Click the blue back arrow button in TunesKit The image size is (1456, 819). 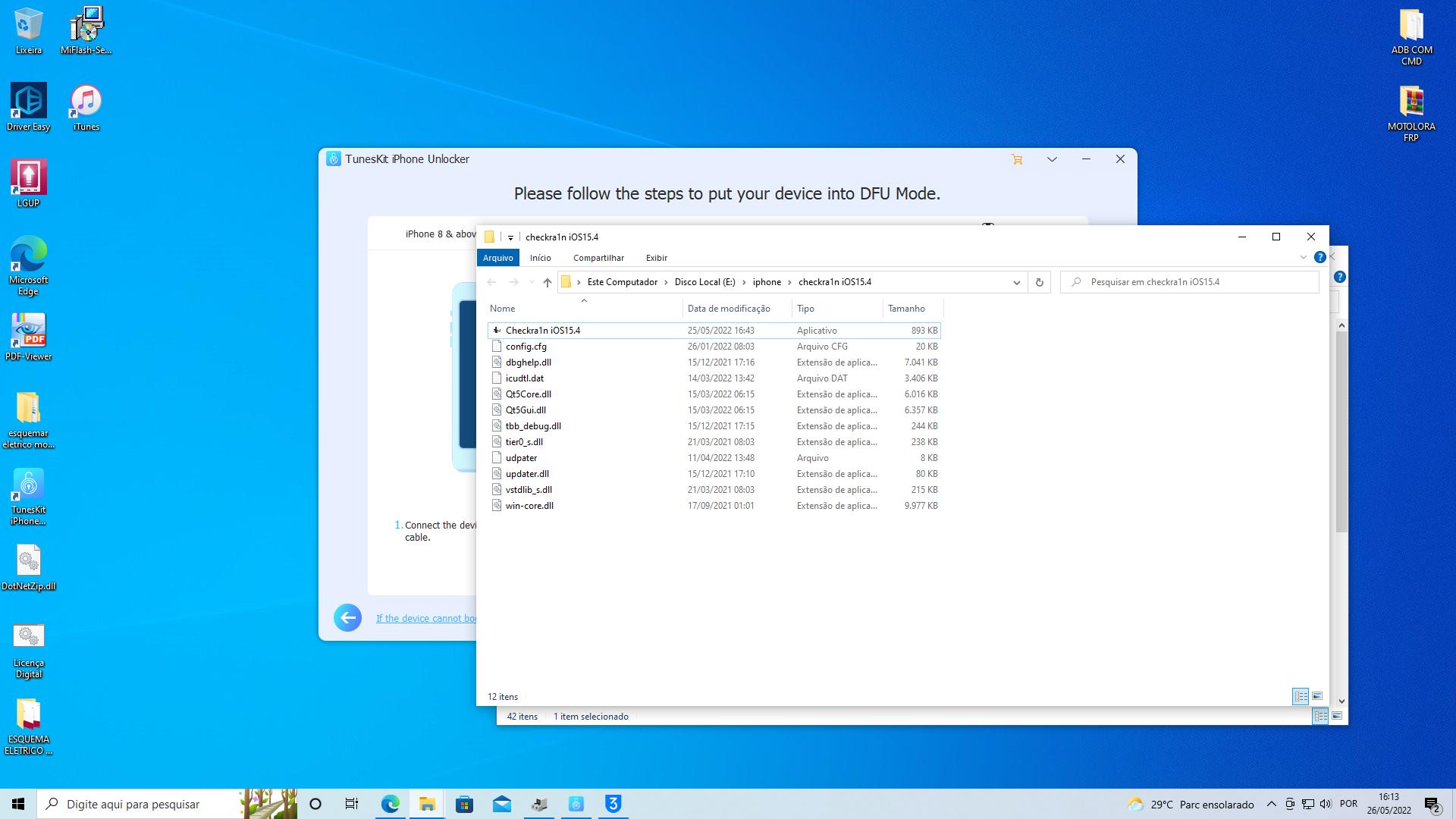348,618
